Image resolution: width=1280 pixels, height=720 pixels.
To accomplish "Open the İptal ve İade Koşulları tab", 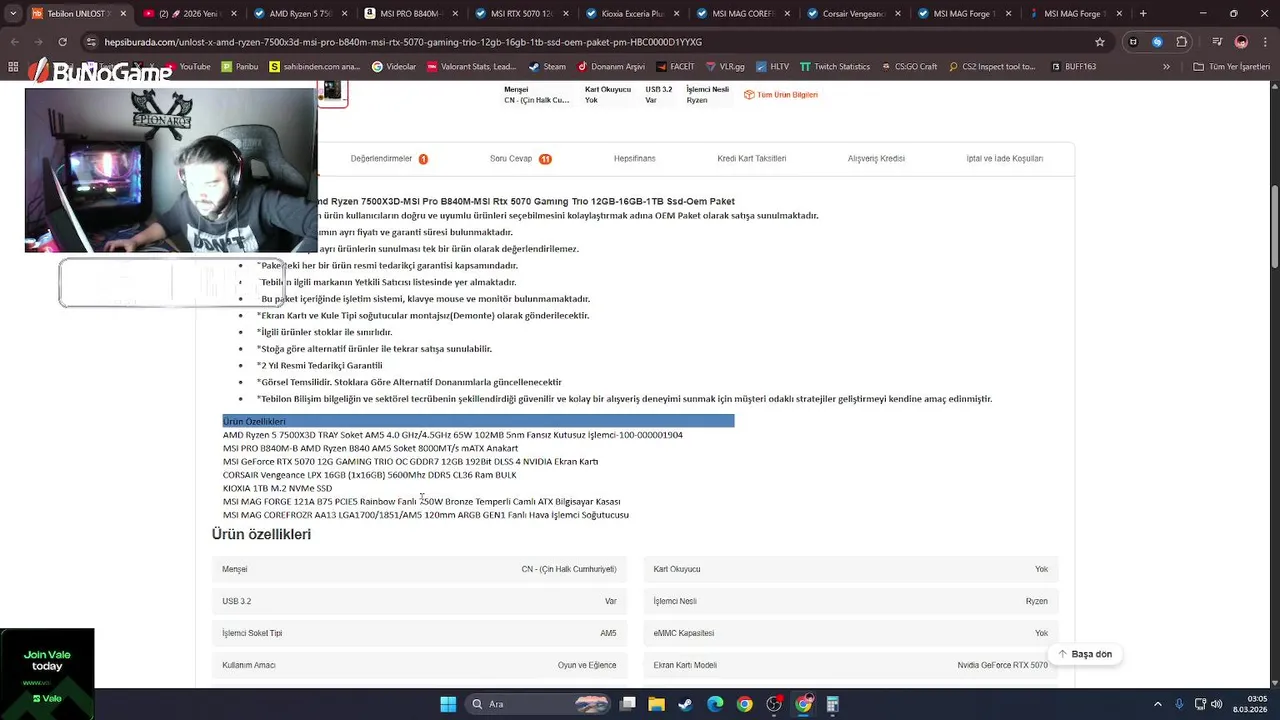I will pyautogui.click(x=1004, y=159).
